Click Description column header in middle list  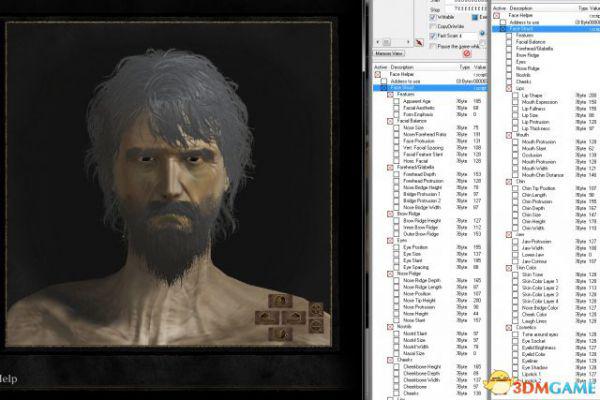[402, 67]
